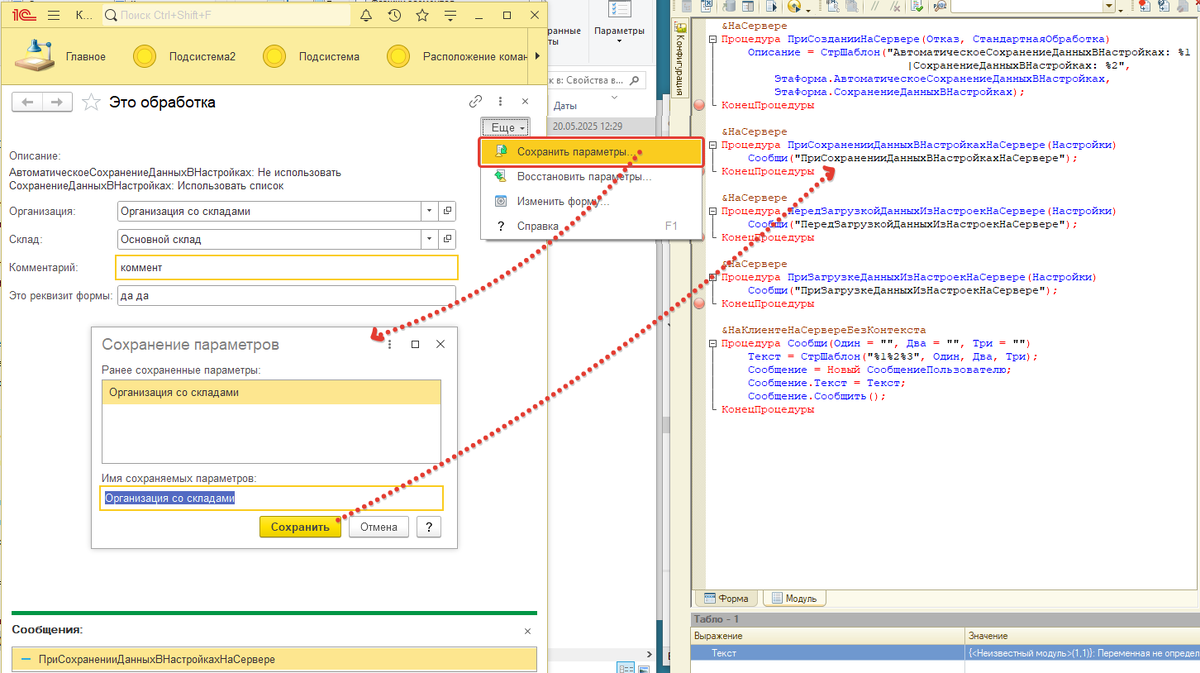Collapse procedure ПриЗагрузкеДанныхИзНастроекНаСервере

coord(712,277)
